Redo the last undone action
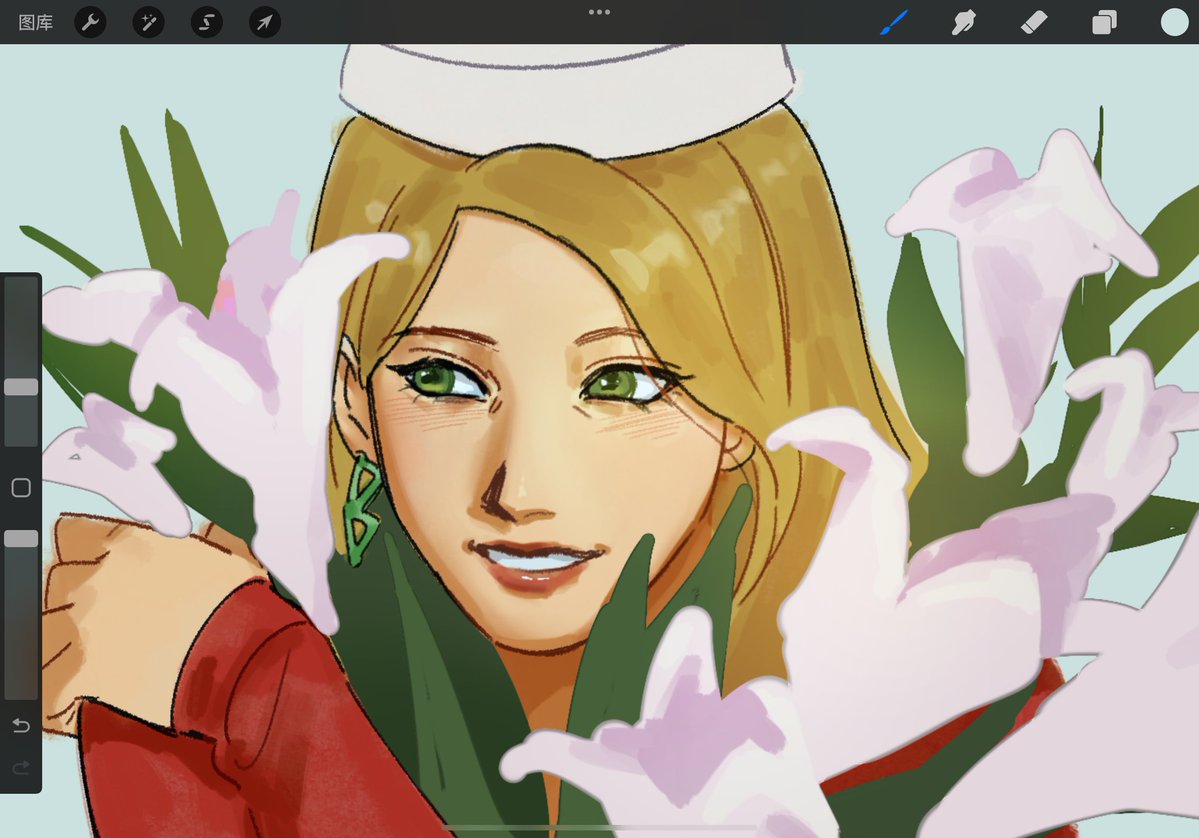The height and width of the screenshot is (838, 1199). pyautogui.click(x=21, y=766)
